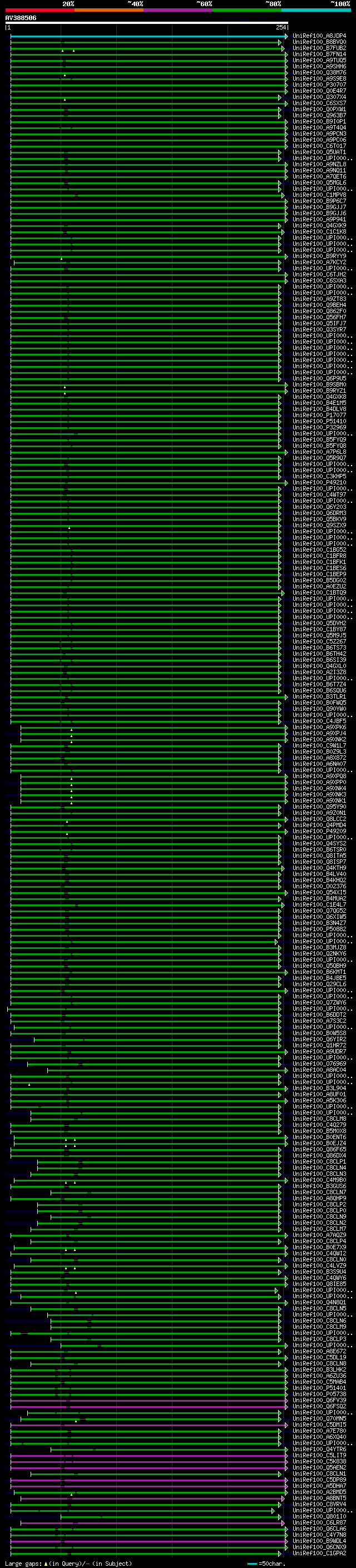Select hit label UniRef100_C6SXS7
356x1568 pixels.
tap(319, 103)
